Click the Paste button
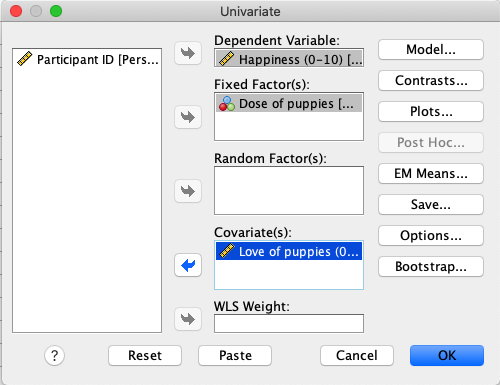This screenshot has width=500, height=385. click(x=235, y=356)
